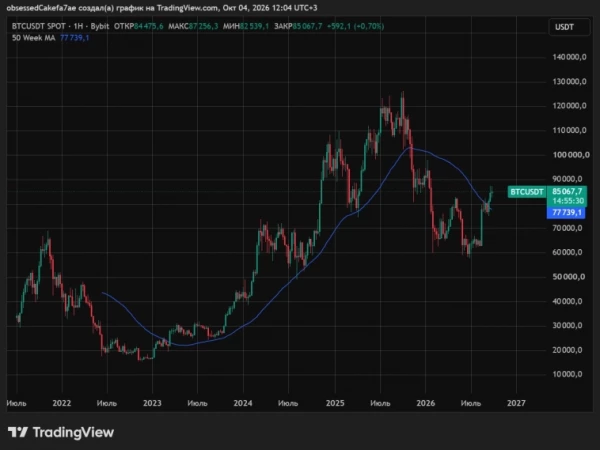600x450 pixels.
Task: Click the 2025 time axis label
Action: click(335, 403)
